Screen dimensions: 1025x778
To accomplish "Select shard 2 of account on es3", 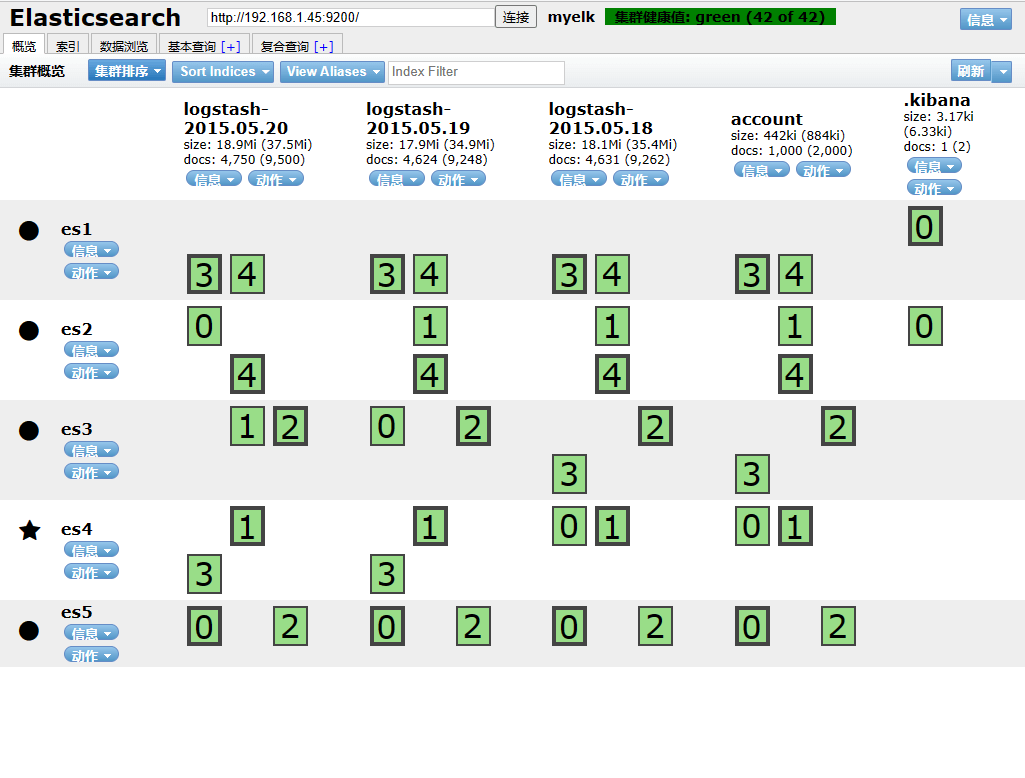I will tap(838, 426).
